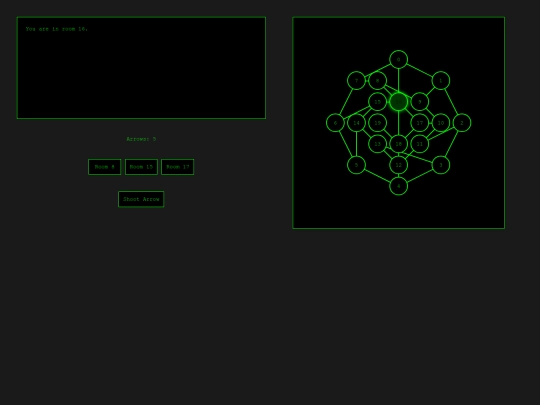The width and height of the screenshot is (540, 405).
Task: Move to Room 8 using its button
Action: (x=104, y=167)
